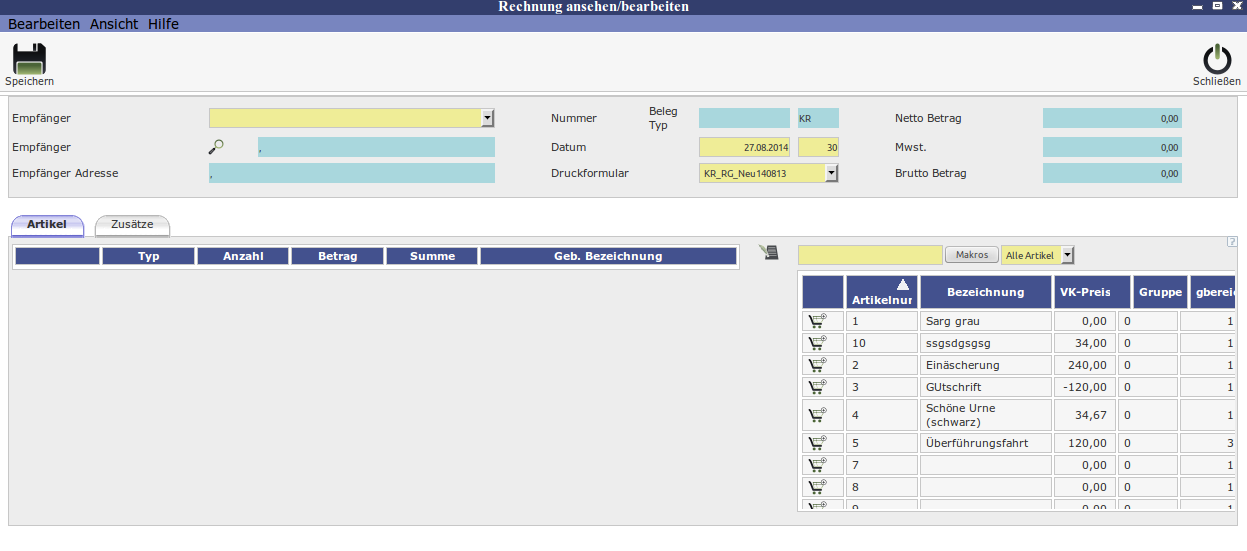The image size is (1247, 551).
Task: Click the magnifier icon next to Empfänger
Action: [x=216, y=147]
